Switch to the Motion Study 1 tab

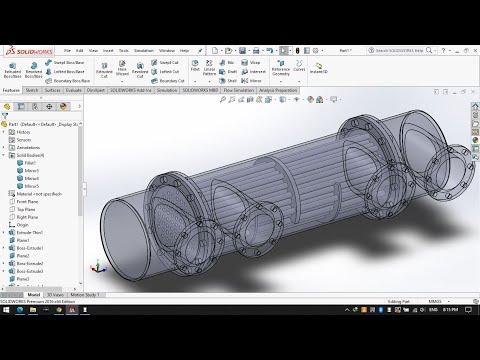tap(85, 295)
